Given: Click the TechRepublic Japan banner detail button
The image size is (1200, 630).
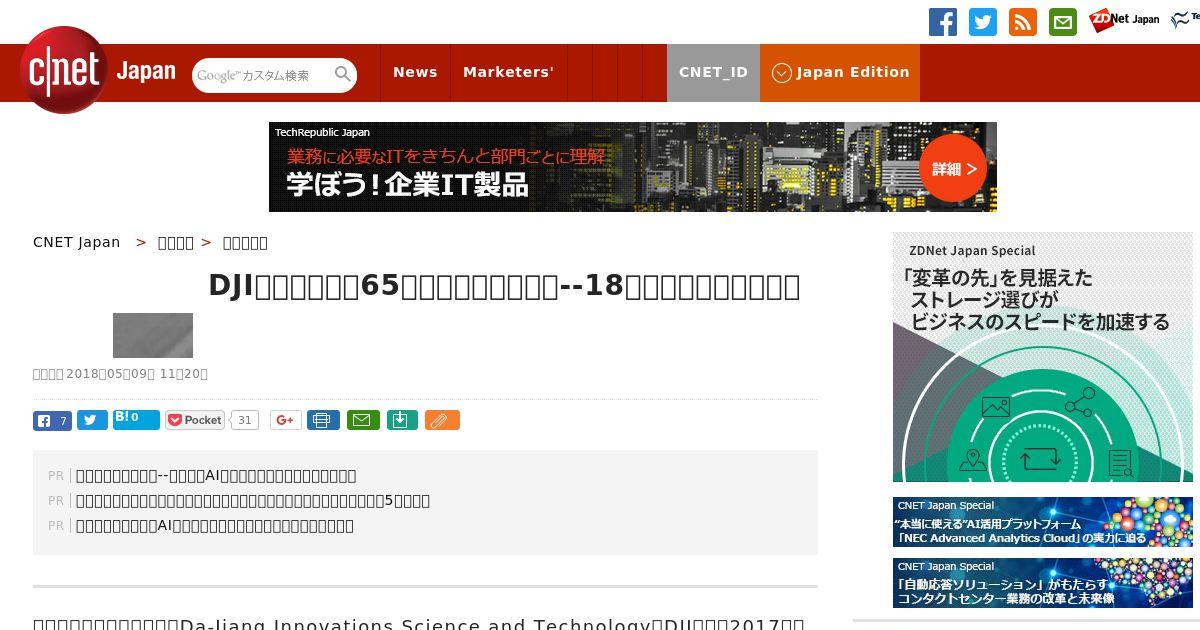Looking at the screenshot, I should (953, 168).
